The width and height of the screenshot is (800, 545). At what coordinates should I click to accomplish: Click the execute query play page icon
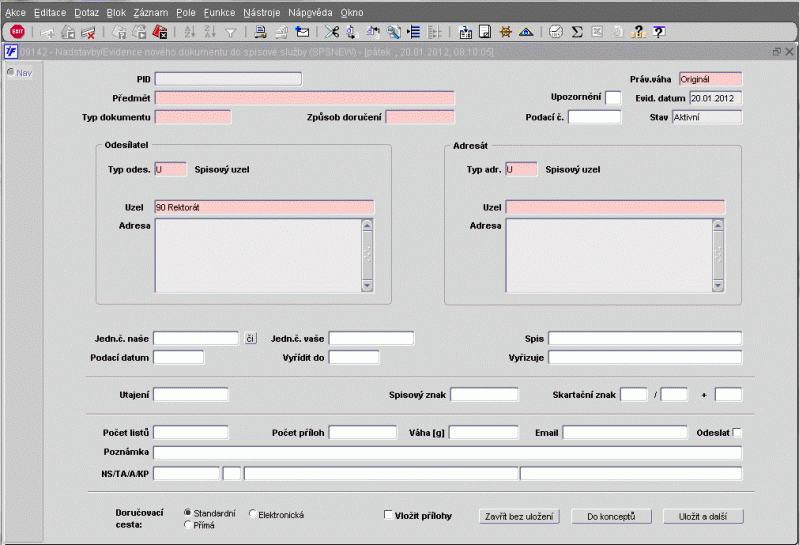click(x=139, y=32)
